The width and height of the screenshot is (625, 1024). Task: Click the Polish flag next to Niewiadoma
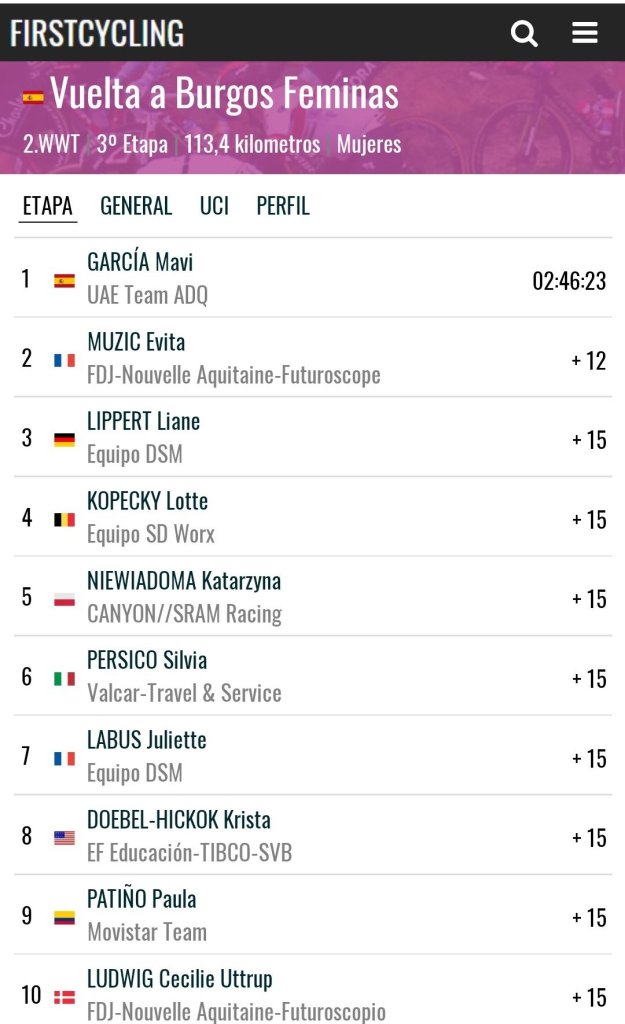click(x=64, y=599)
